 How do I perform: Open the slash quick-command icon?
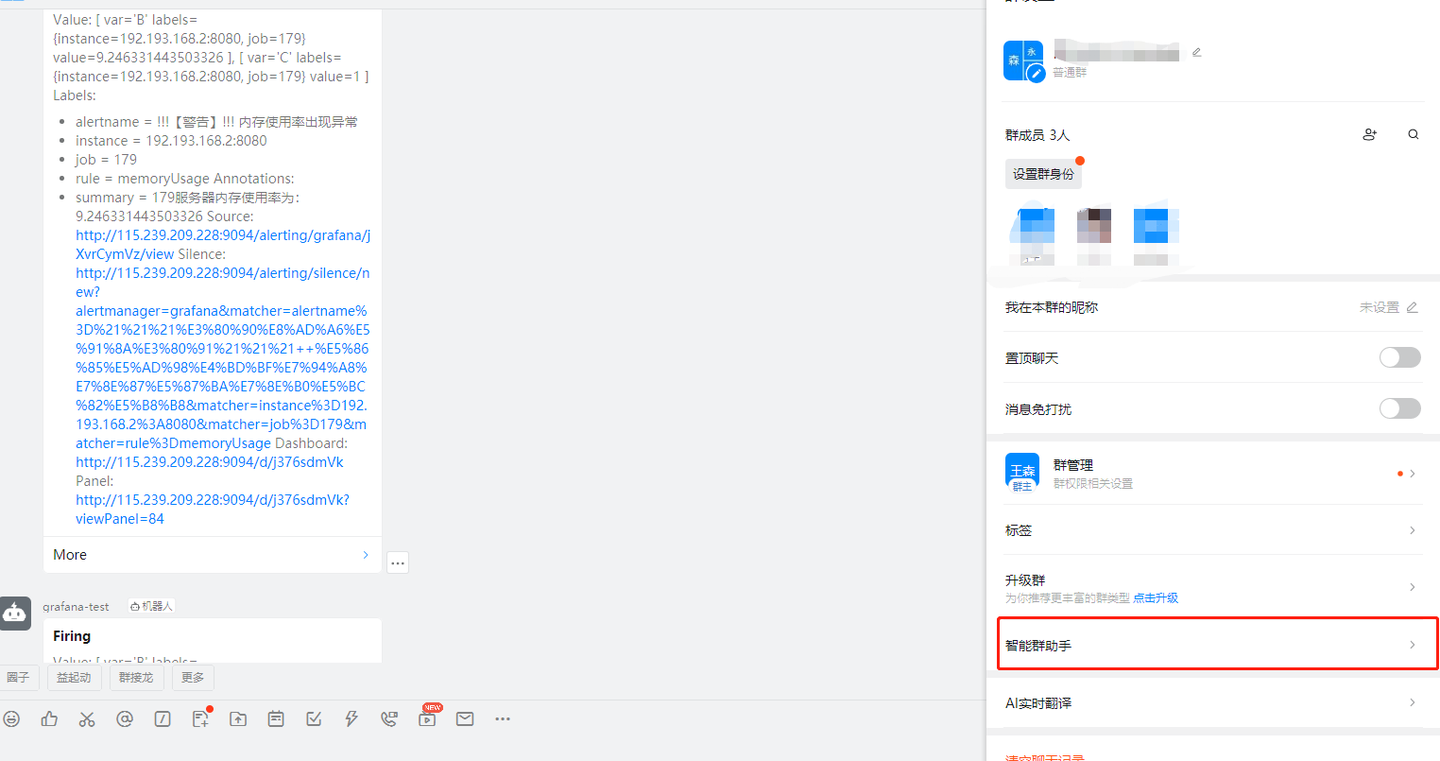(162, 719)
